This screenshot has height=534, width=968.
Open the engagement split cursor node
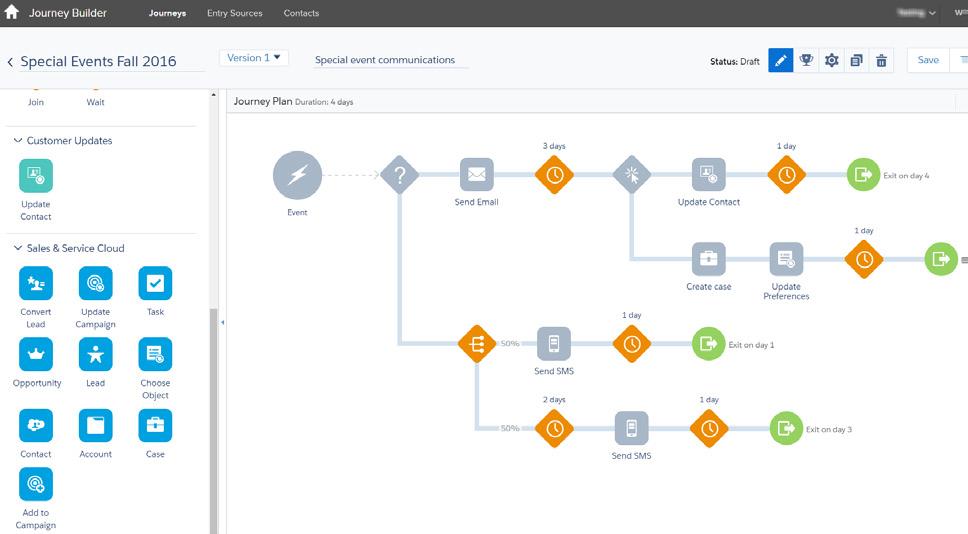pos(632,175)
